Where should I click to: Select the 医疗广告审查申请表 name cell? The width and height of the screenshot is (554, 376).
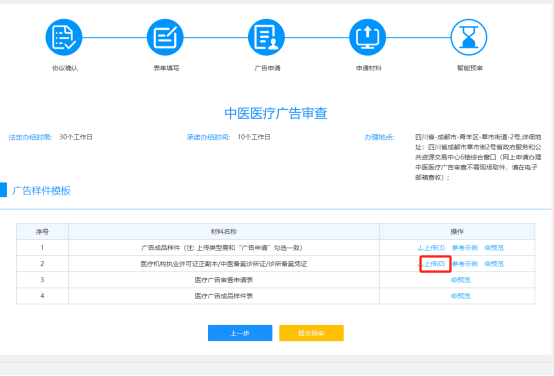(x=224, y=280)
